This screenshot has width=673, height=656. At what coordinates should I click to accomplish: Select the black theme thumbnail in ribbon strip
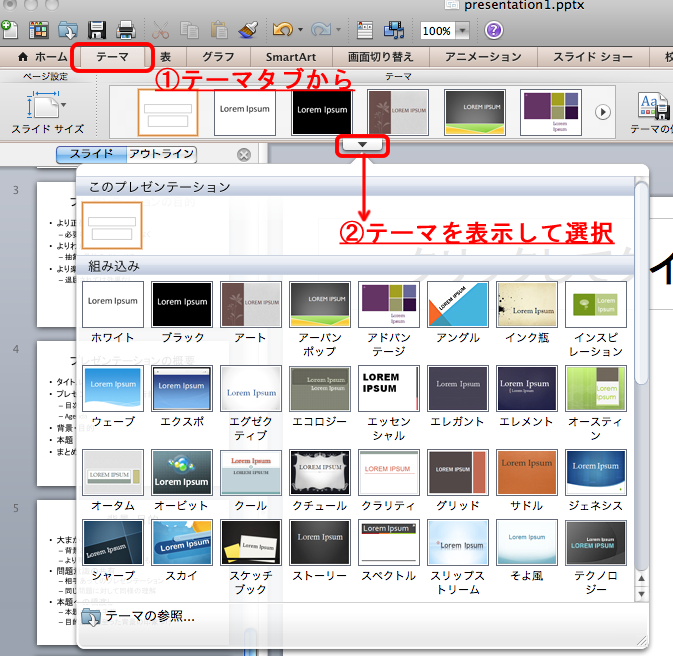click(322, 112)
